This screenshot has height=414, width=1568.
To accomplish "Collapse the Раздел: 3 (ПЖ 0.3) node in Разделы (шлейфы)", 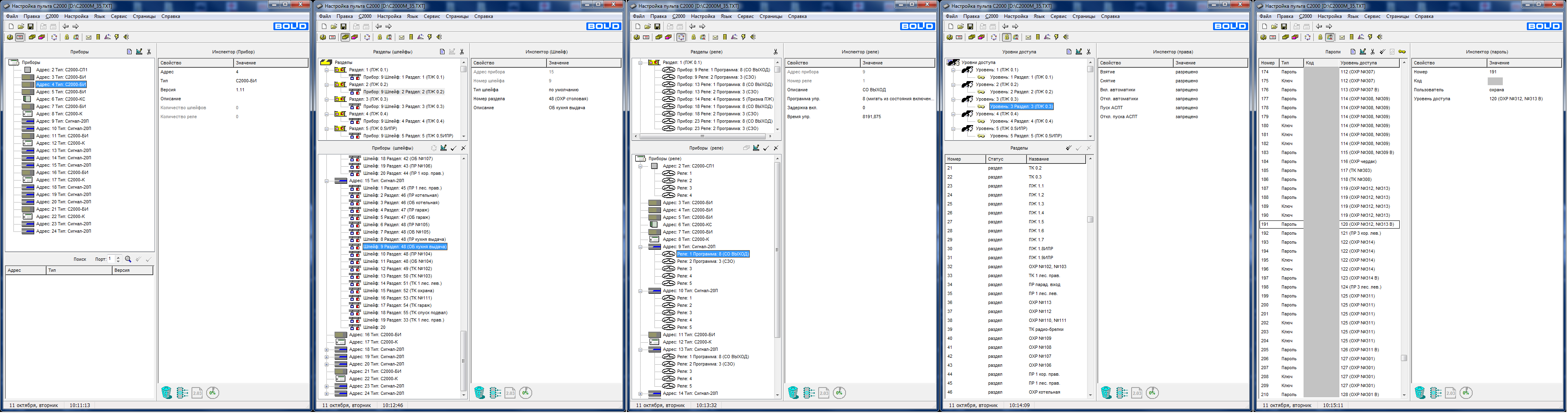I will click(x=327, y=99).
